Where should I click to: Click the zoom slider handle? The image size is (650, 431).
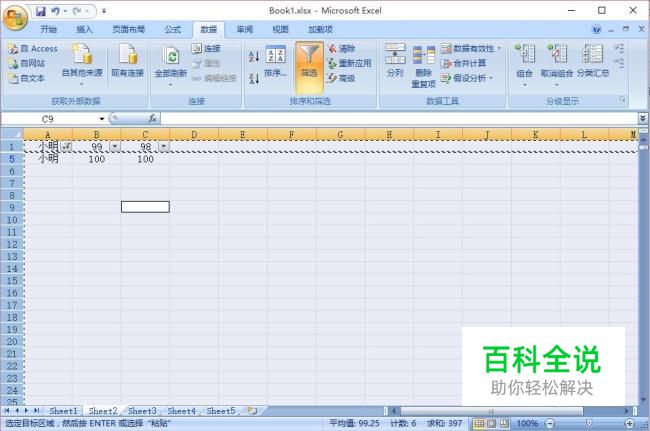[589, 424]
